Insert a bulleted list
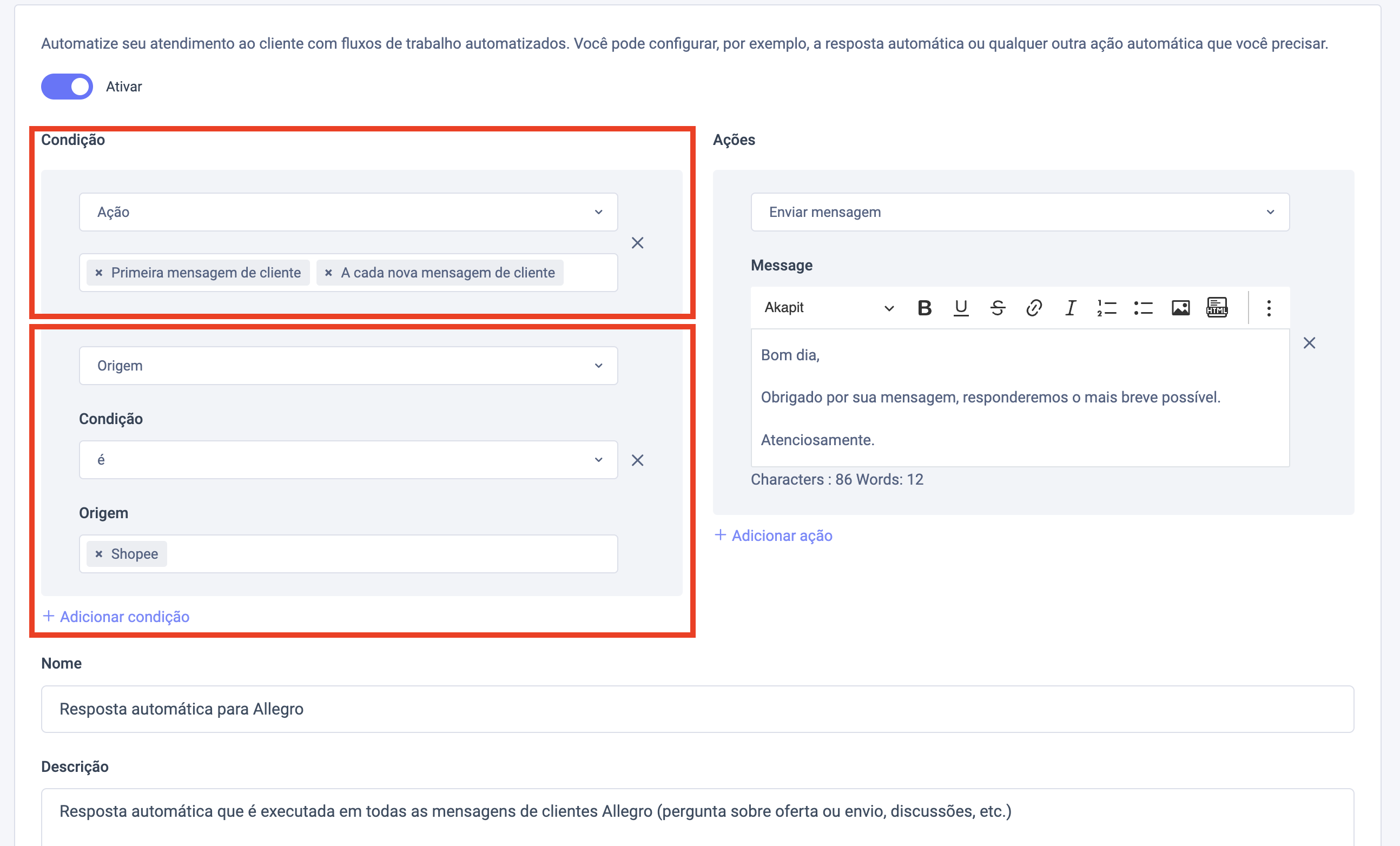This screenshot has height=846, width=1400. [x=1143, y=307]
